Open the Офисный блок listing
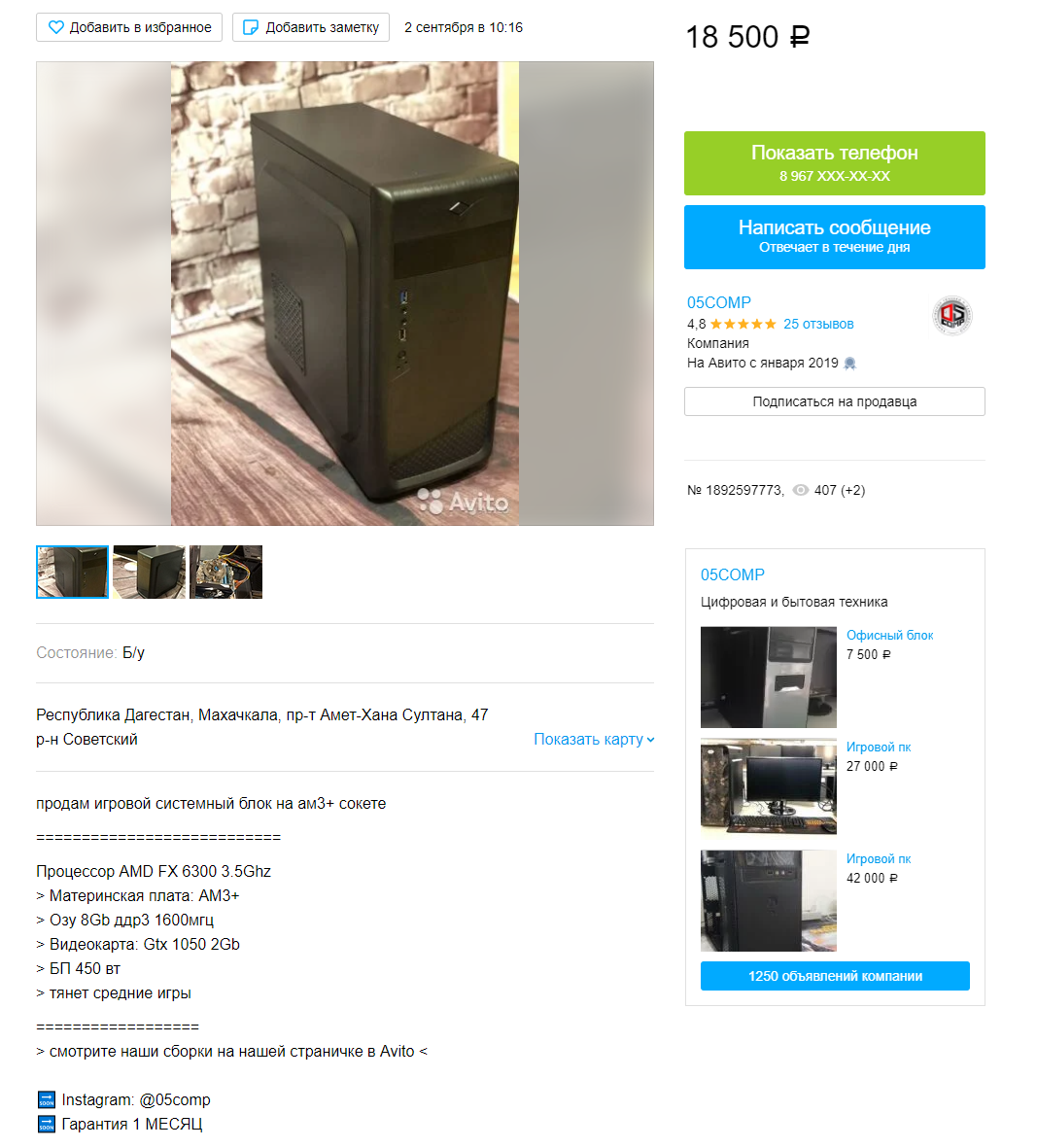The image size is (1037, 1148). point(889,636)
